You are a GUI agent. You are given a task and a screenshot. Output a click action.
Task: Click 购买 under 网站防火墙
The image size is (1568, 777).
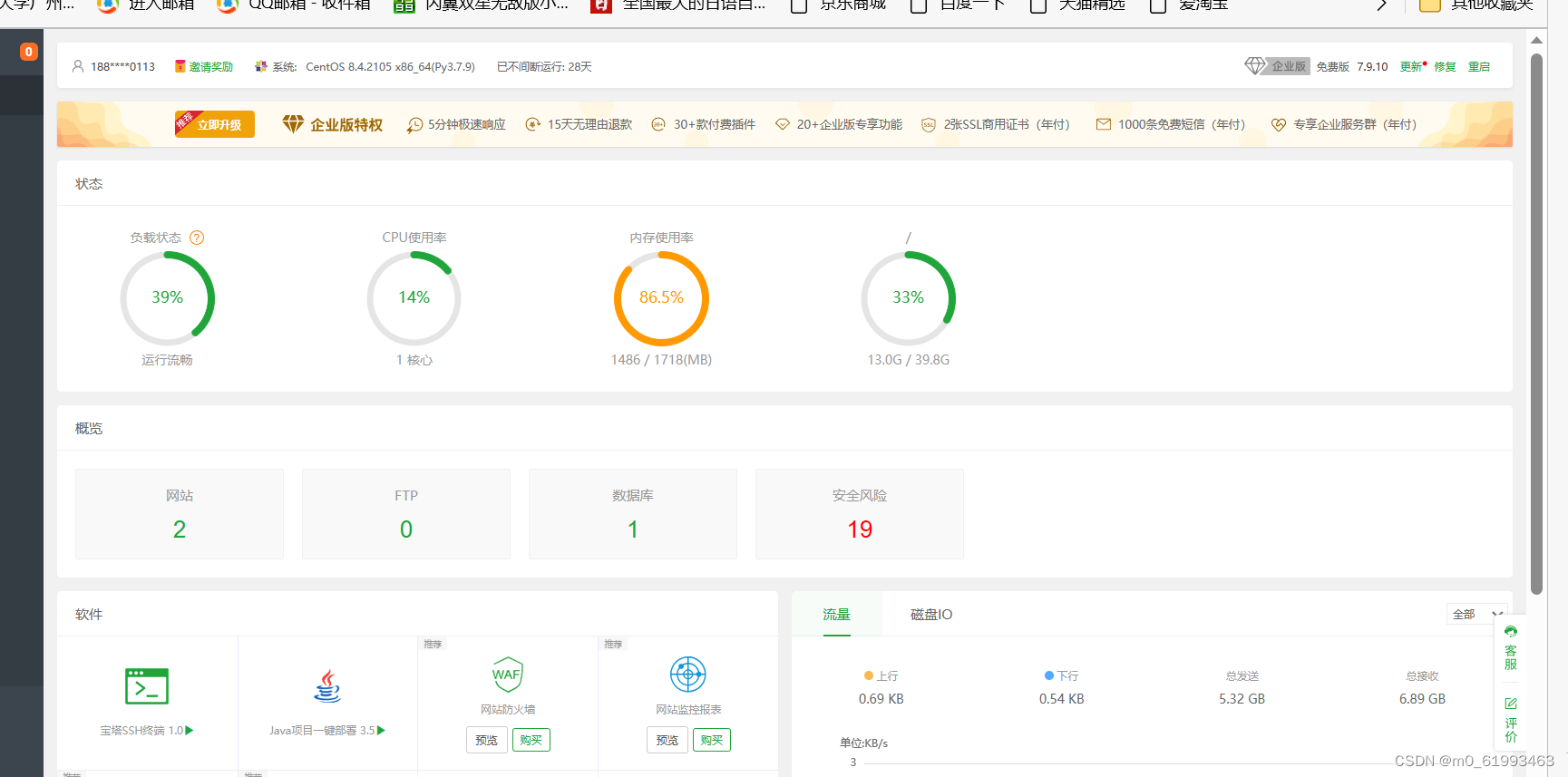(x=531, y=740)
